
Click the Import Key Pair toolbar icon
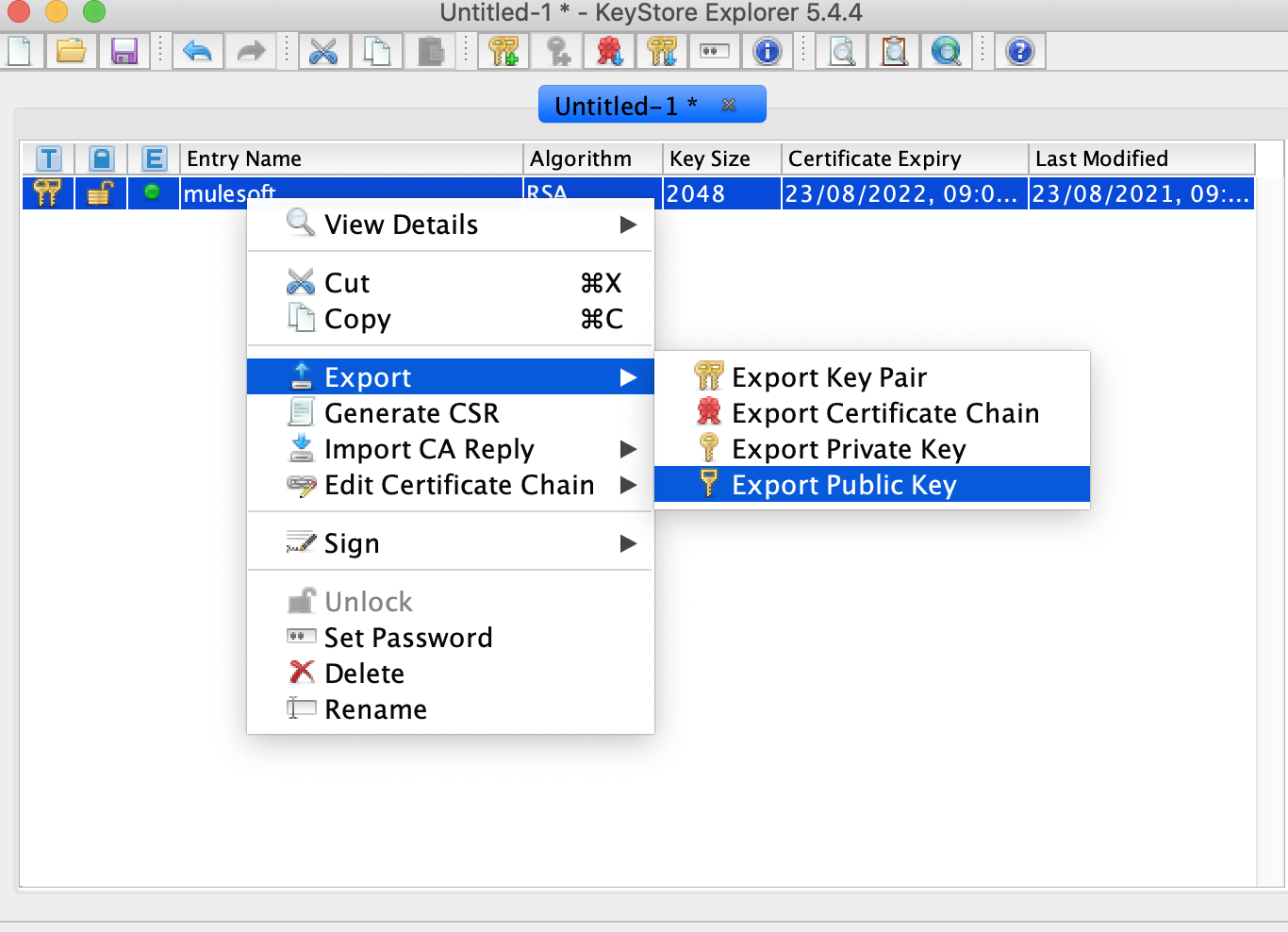click(663, 52)
